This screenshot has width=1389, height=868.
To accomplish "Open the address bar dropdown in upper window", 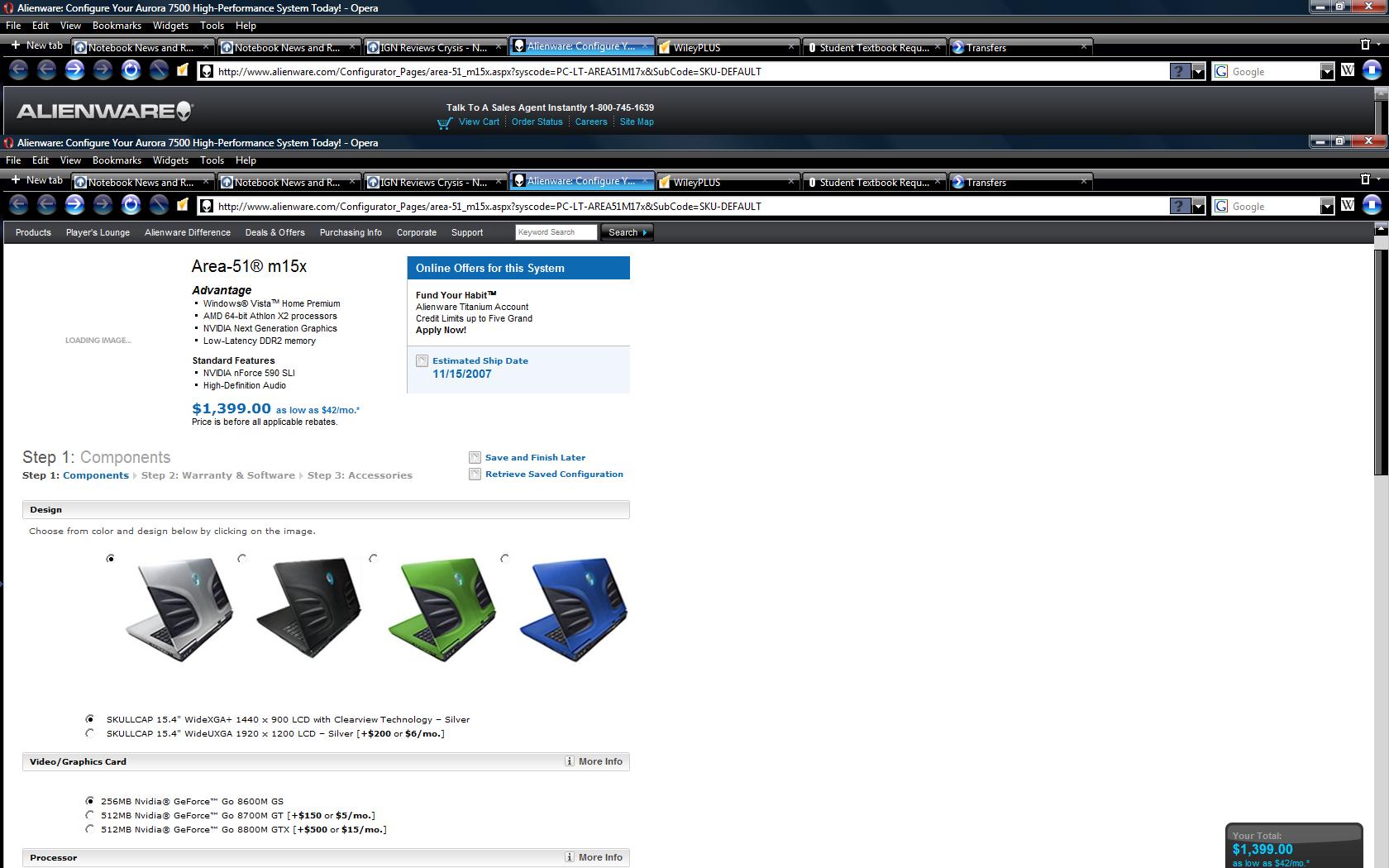I will 1198,71.
